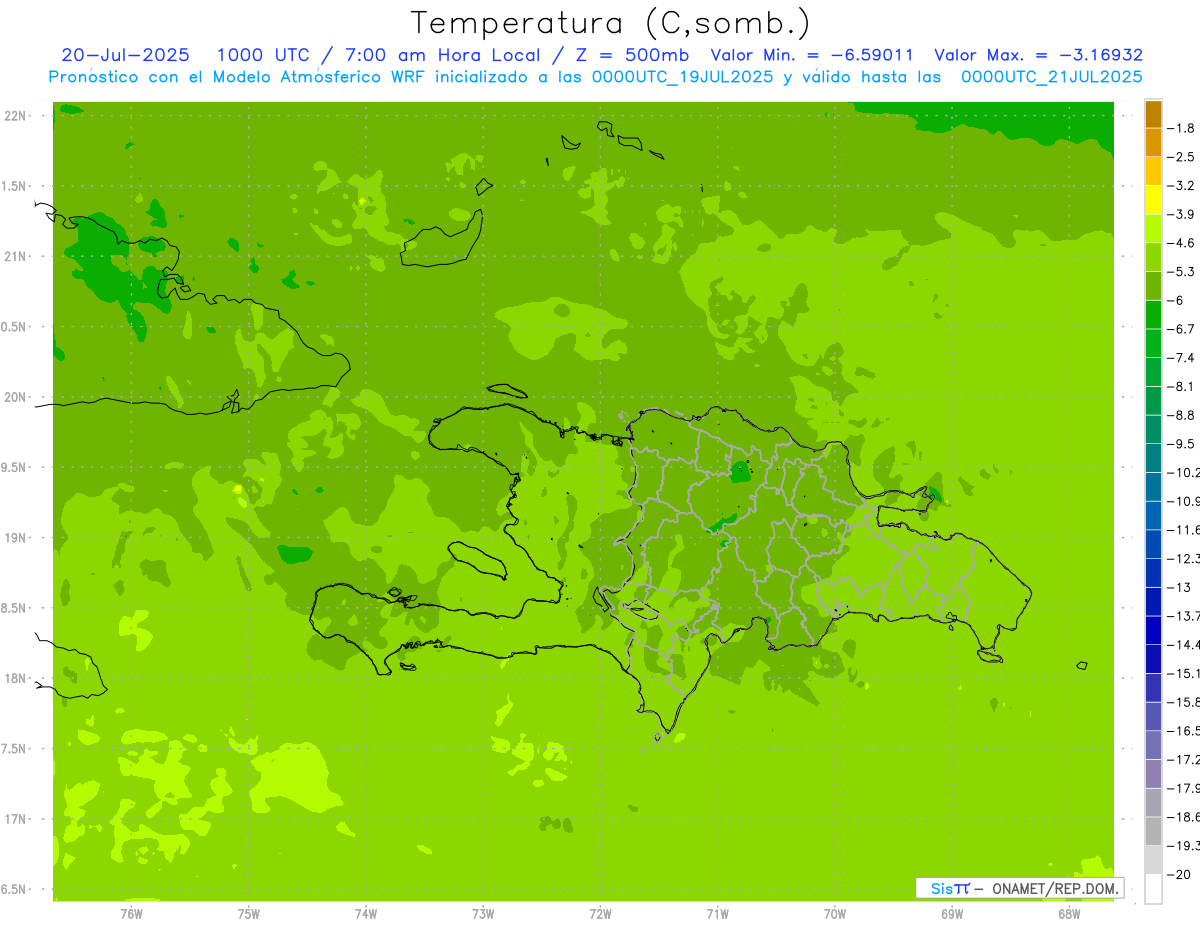Click the "-17.2" colorbar value

pos(1183,760)
